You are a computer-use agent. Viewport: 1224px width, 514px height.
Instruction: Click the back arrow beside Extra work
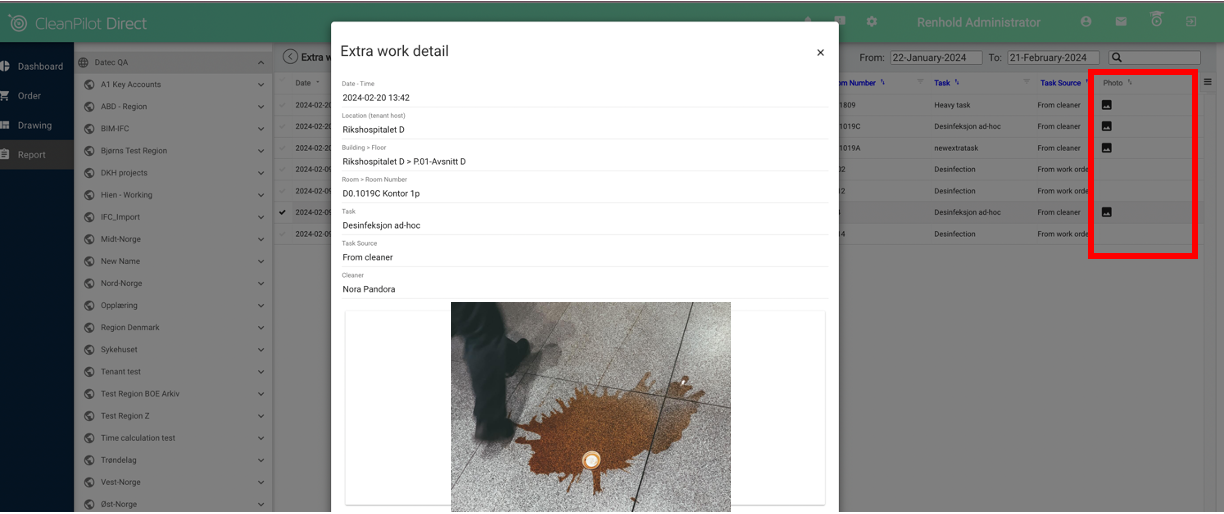tap(290, 57)
